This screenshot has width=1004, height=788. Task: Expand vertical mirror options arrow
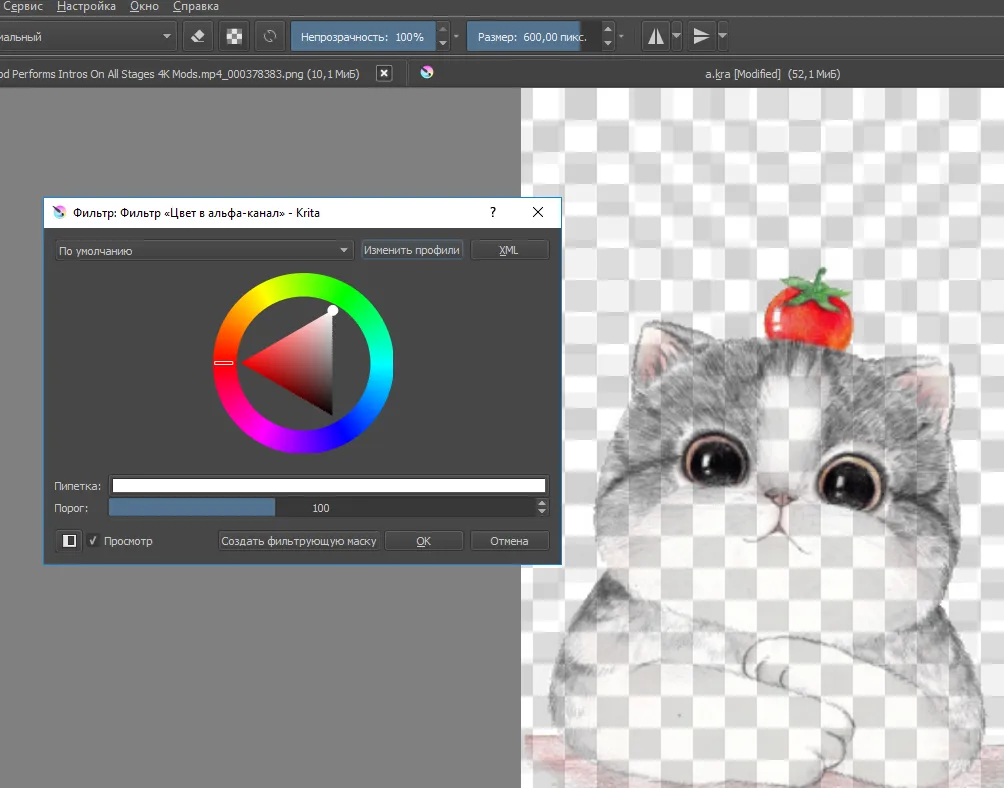722,36
